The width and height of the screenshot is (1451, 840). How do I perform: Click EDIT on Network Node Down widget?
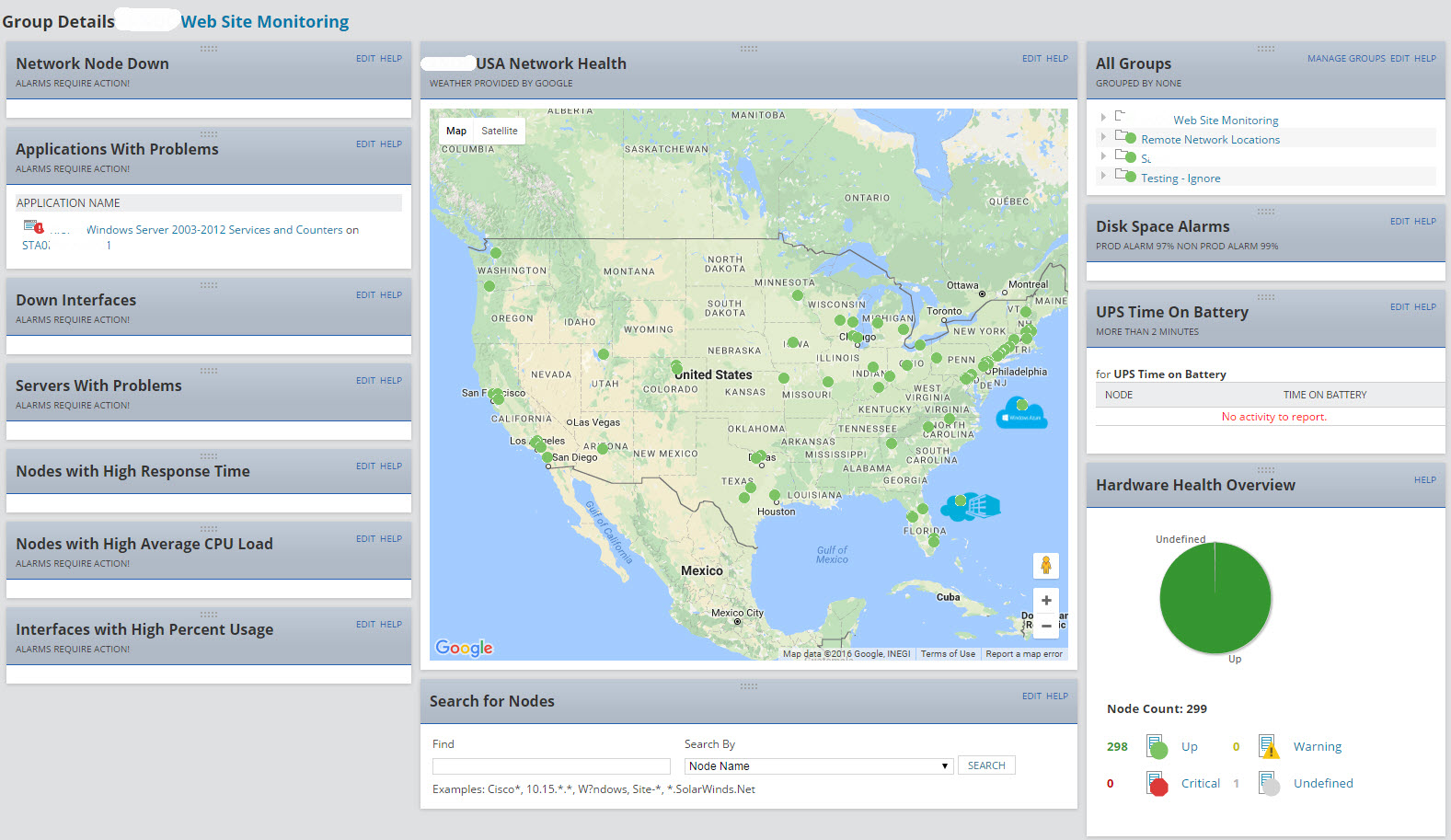pyautogui.click(x=365, y=58)
